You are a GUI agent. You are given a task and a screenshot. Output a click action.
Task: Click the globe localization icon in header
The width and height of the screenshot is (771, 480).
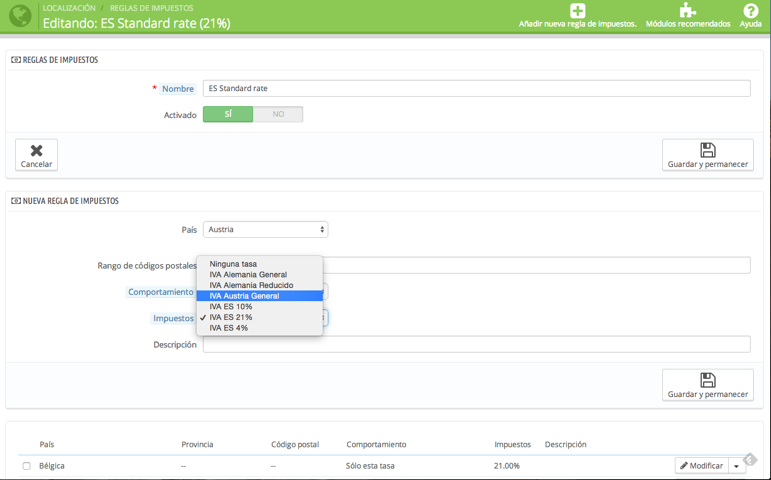[x=20, y=16]
